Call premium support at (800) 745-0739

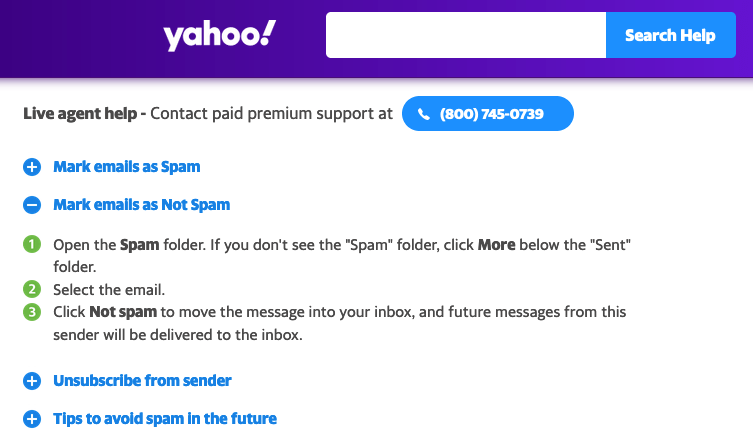click(490, 114)
